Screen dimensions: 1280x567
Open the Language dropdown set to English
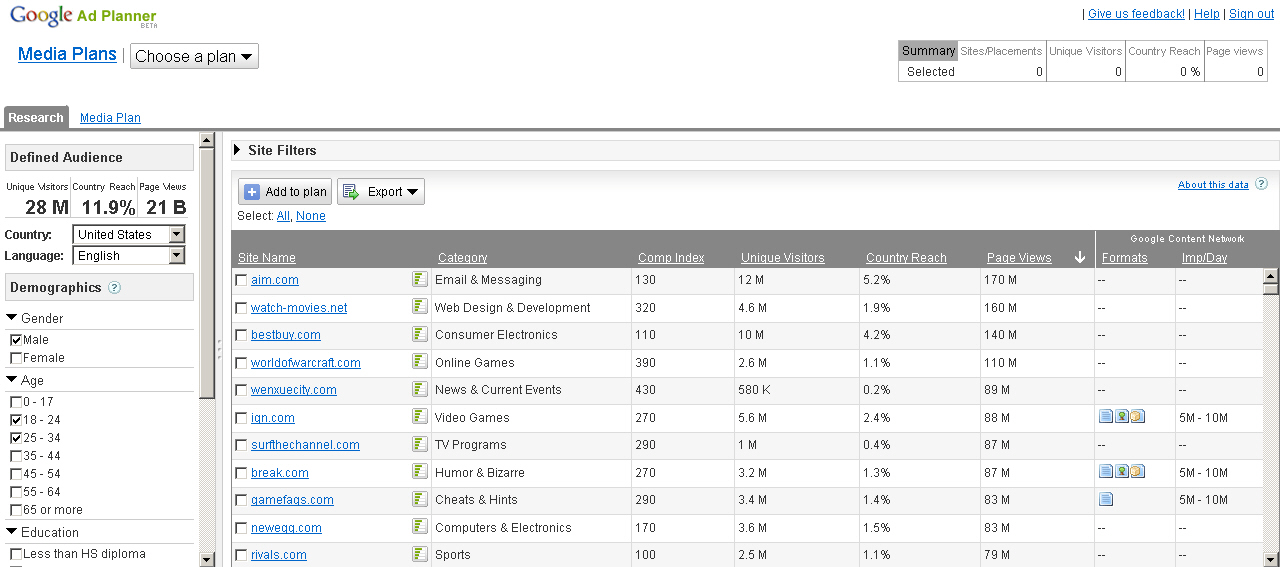[129, 255]
